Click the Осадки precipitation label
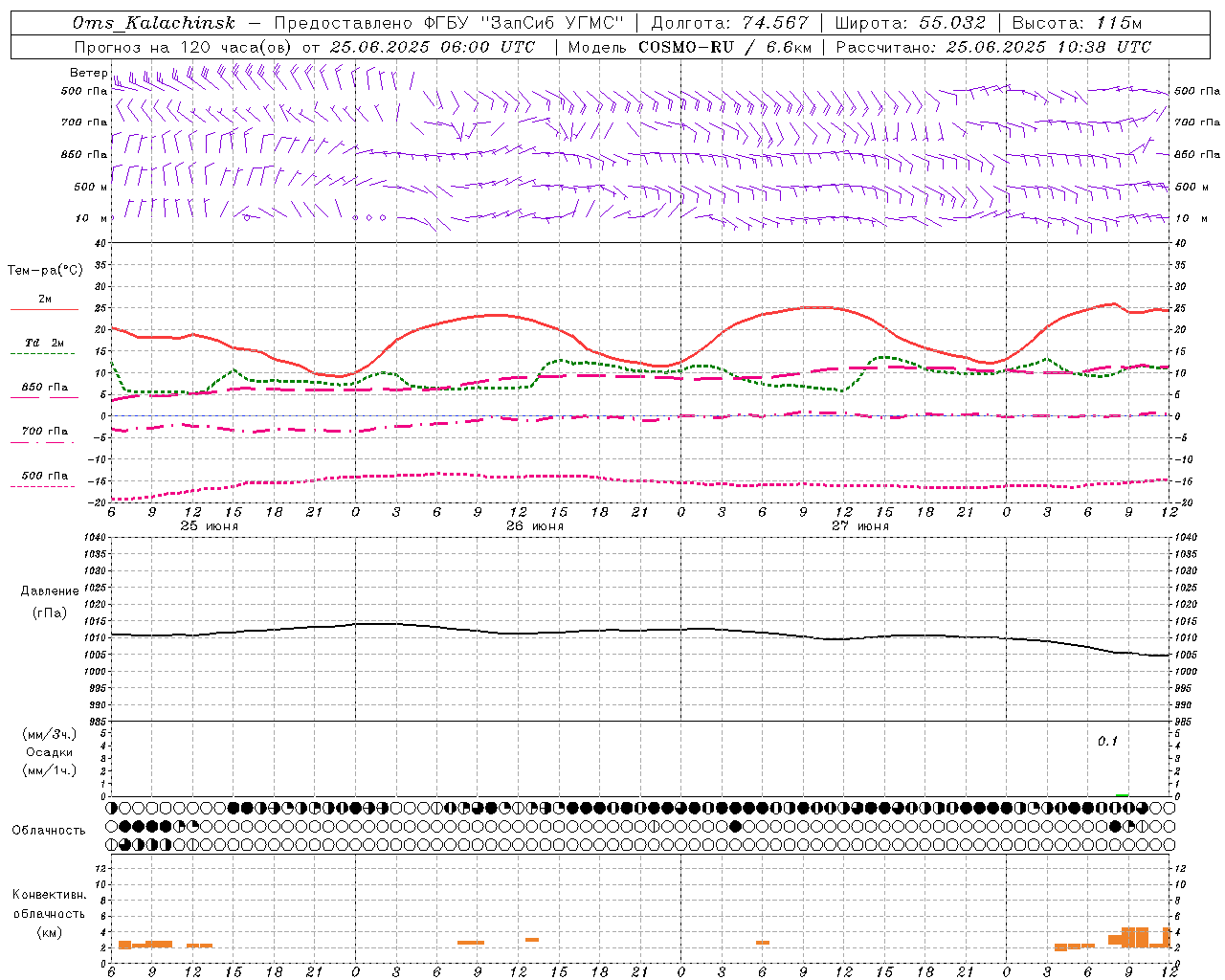 click(50, 752)
